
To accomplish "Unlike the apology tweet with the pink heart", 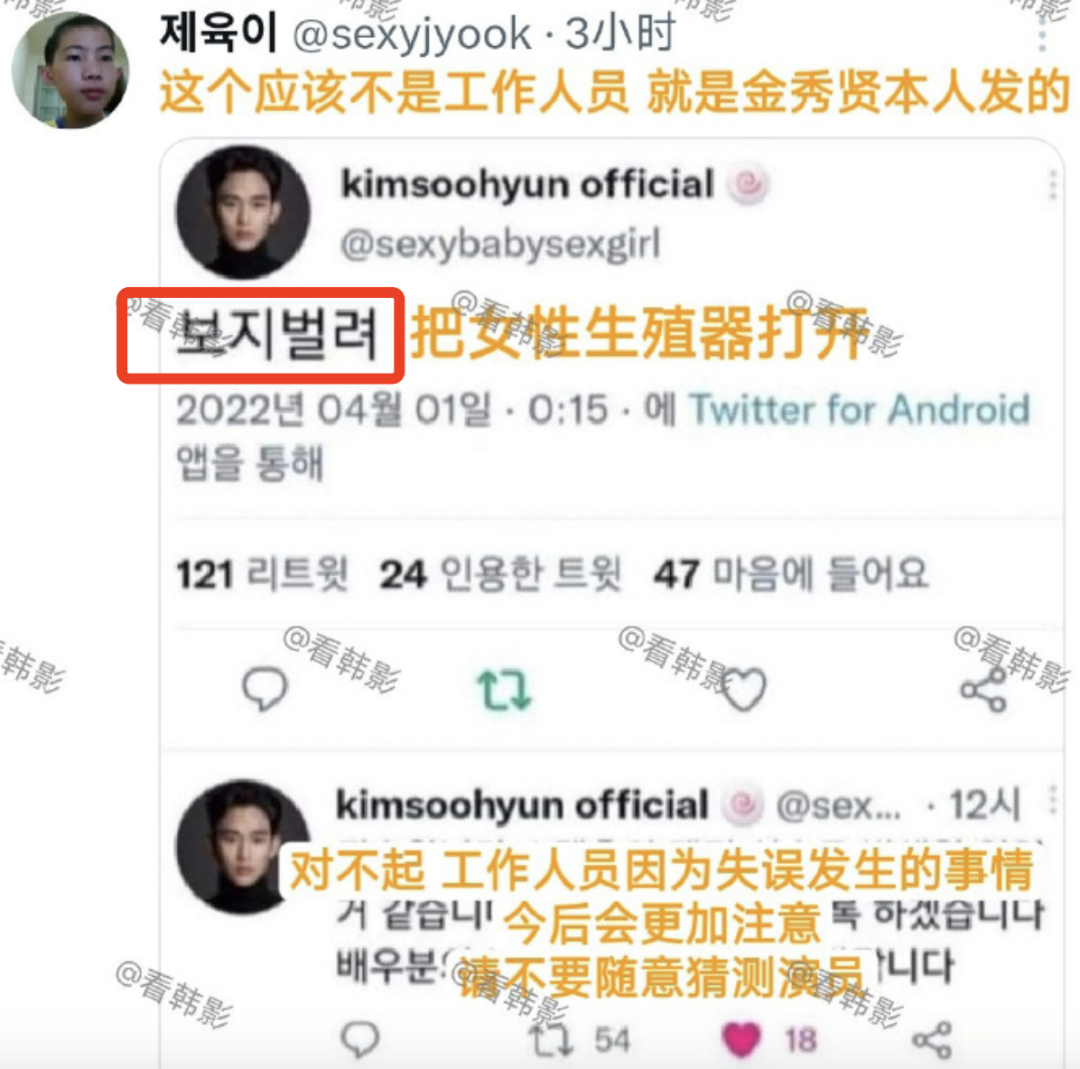I will click(740, 1039).
